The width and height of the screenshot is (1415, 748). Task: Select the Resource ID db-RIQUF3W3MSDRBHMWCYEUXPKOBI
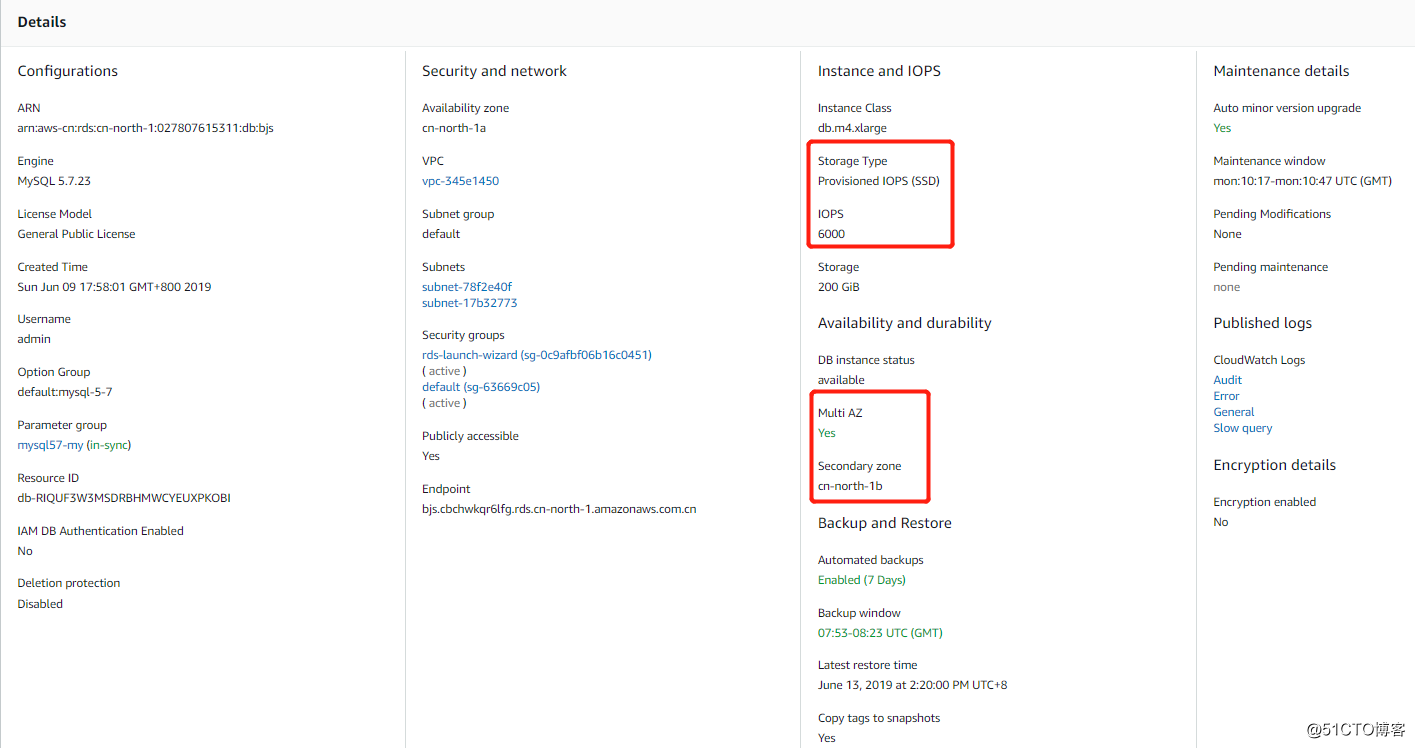tap(124, 498)
